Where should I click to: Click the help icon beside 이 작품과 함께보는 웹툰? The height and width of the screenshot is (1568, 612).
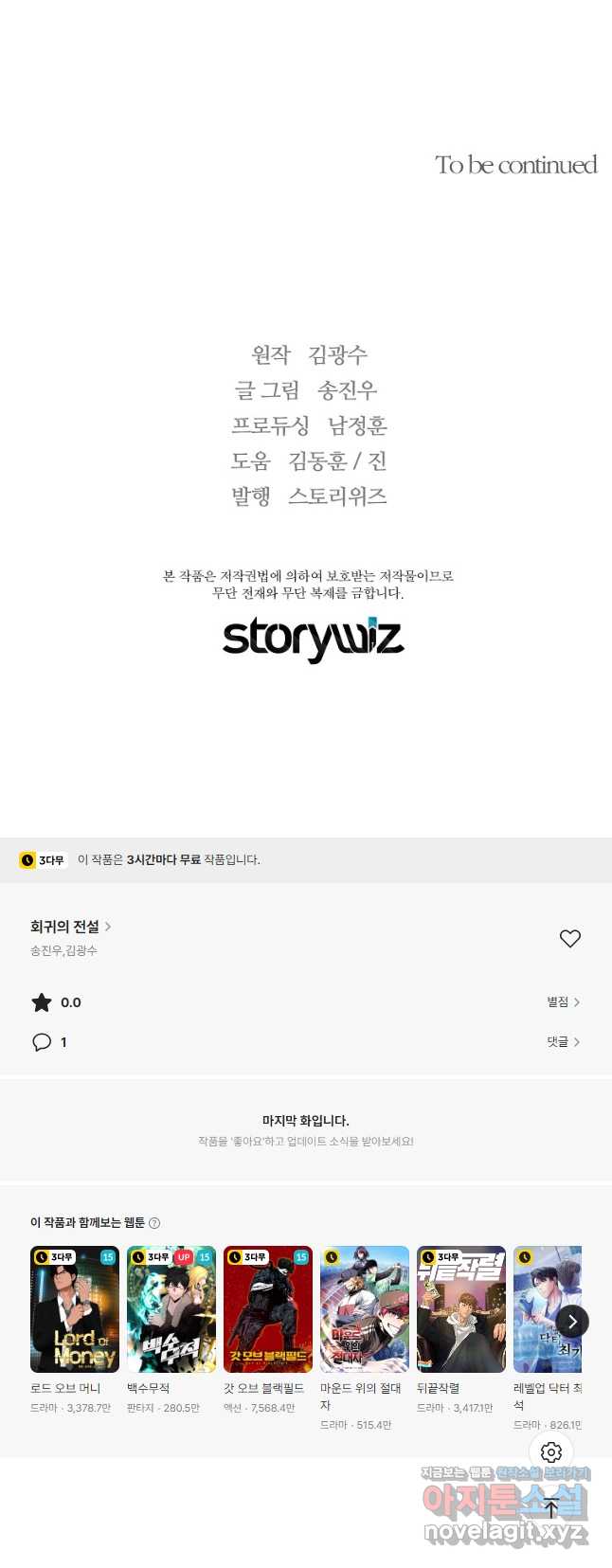pyautogui.click(x=154, y=1223)
